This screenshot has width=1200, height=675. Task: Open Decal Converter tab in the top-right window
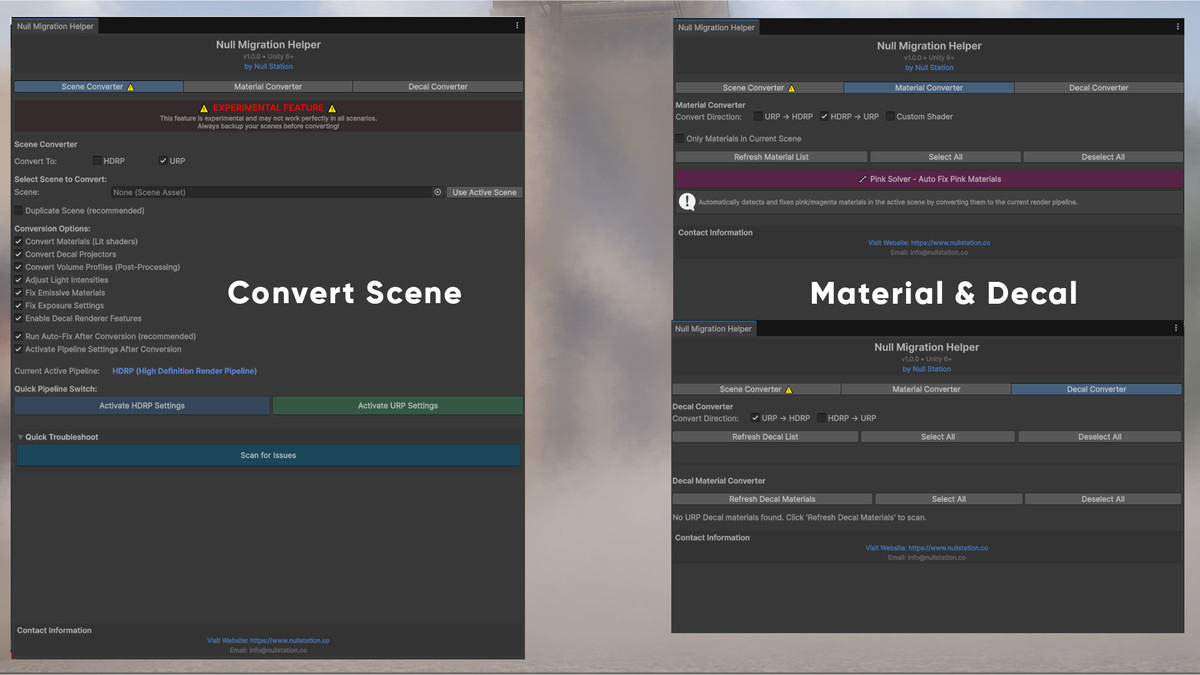(1098, 88)
